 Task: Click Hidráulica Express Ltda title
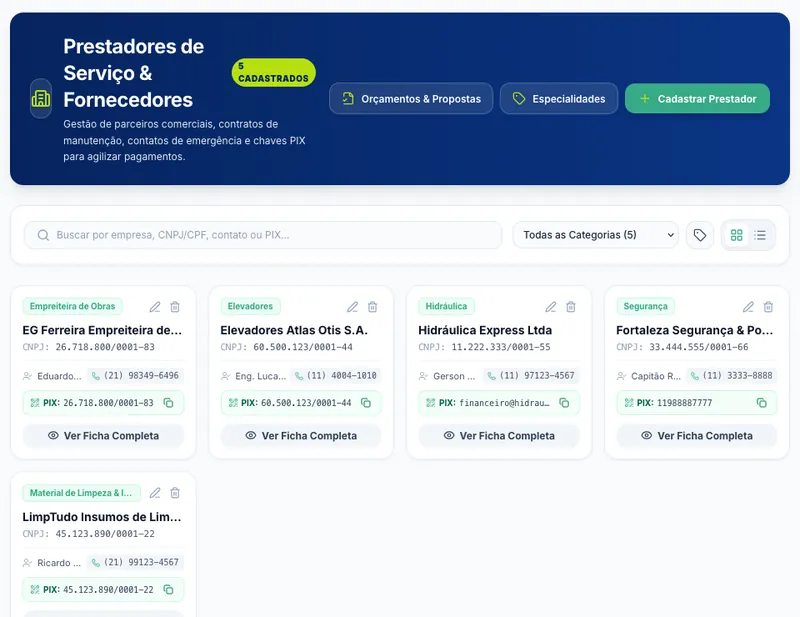pyautogui.click(x=485, y=330)
